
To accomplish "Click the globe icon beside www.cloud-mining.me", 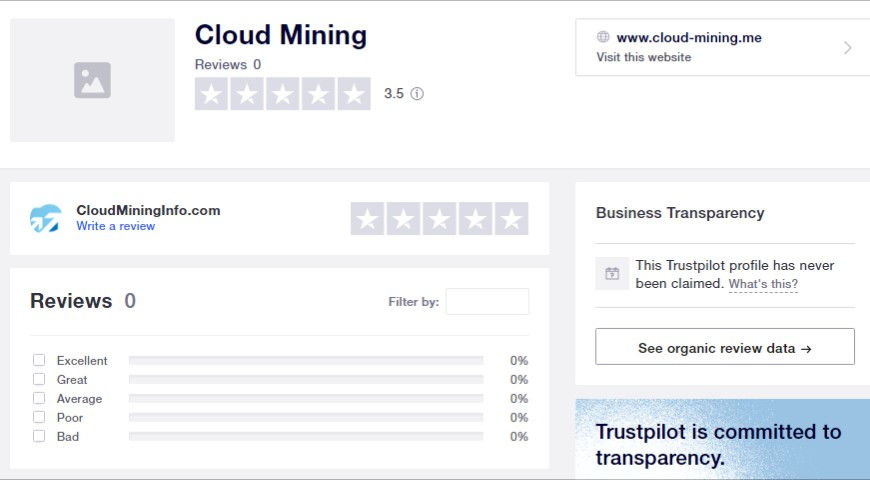I will pos(603,37).
